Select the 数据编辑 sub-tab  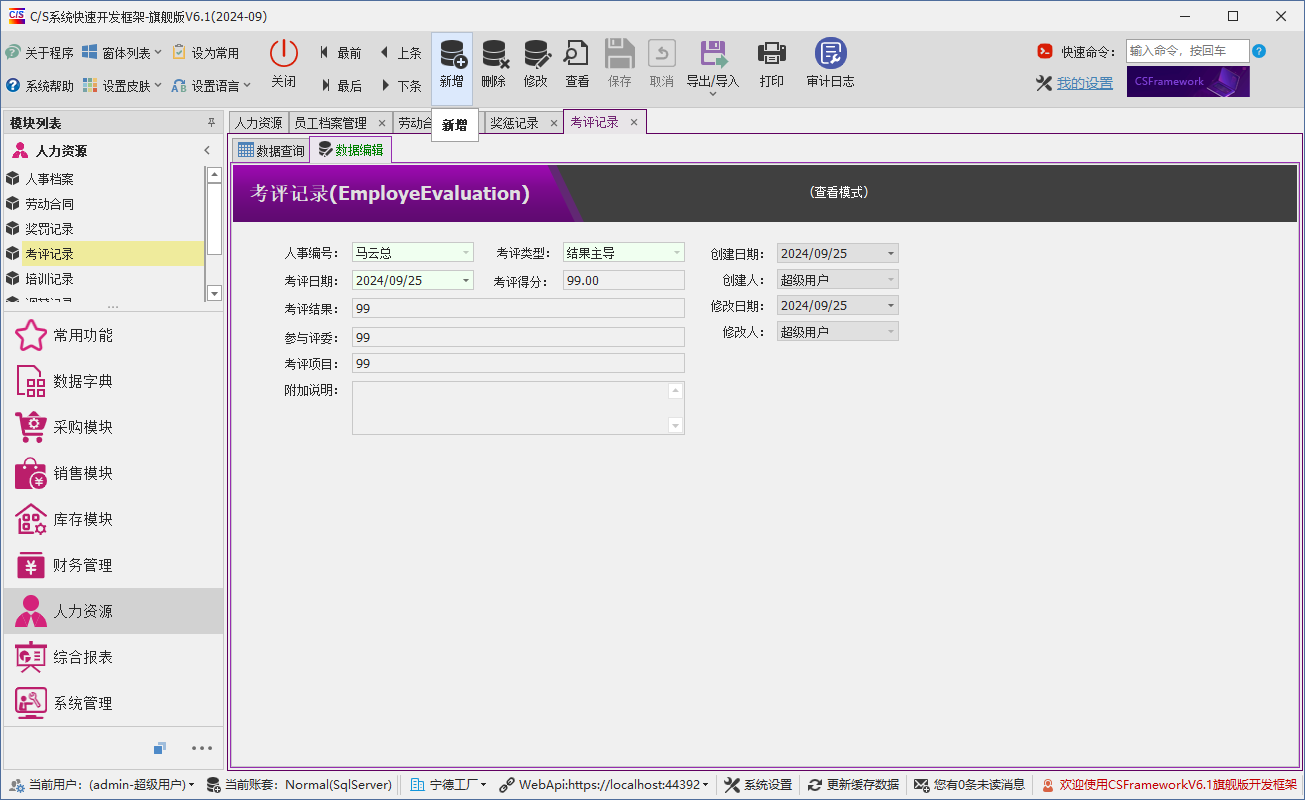[350, 150]
